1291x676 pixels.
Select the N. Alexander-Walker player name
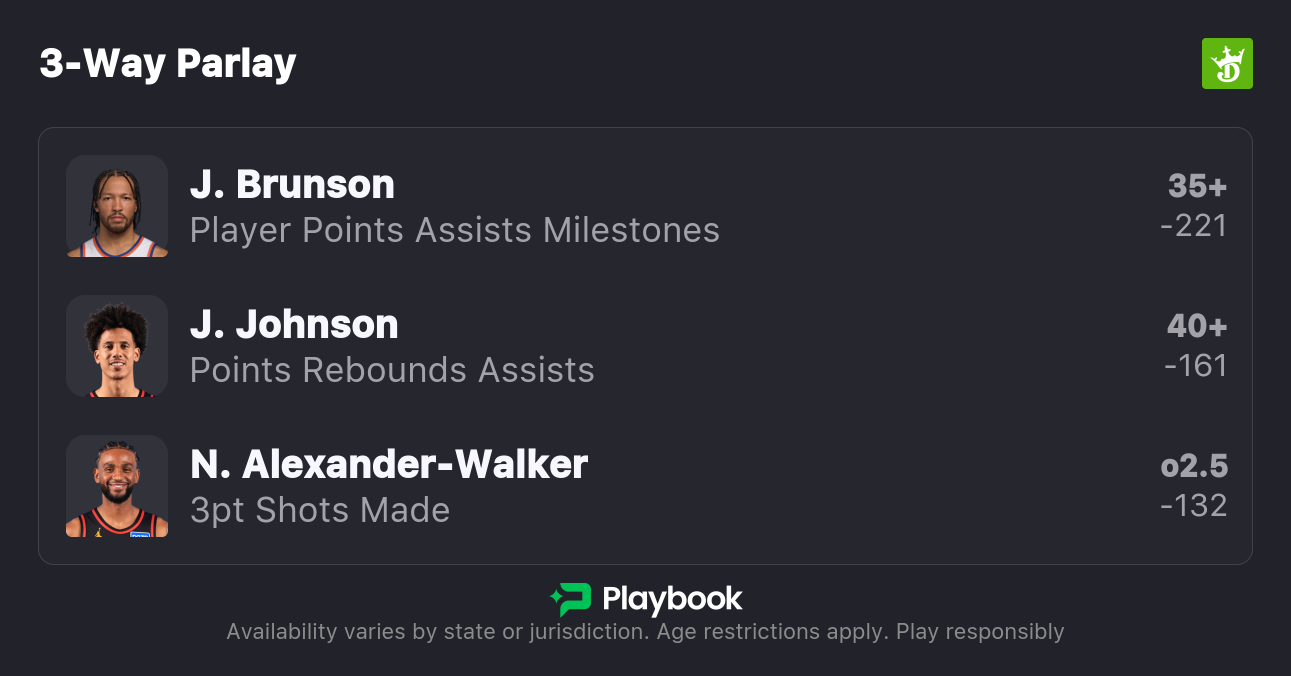click(389, 465)
